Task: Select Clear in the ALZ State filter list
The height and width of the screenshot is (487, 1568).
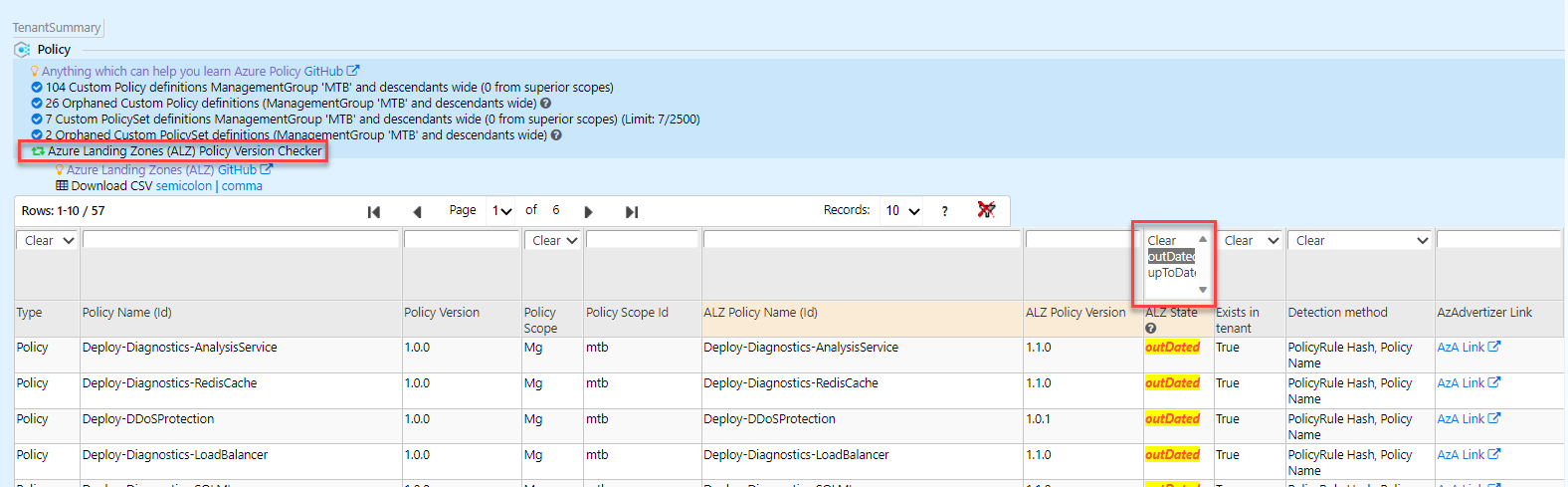Action: coord(1171,241)
